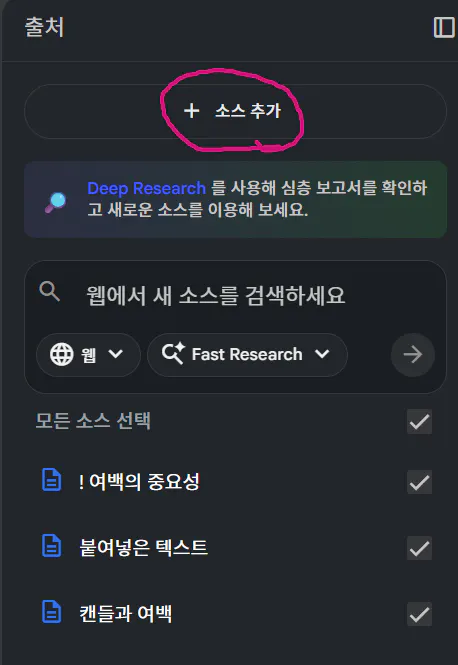Toggle the 모든 소스 선택 checkbox

point(419,422)
